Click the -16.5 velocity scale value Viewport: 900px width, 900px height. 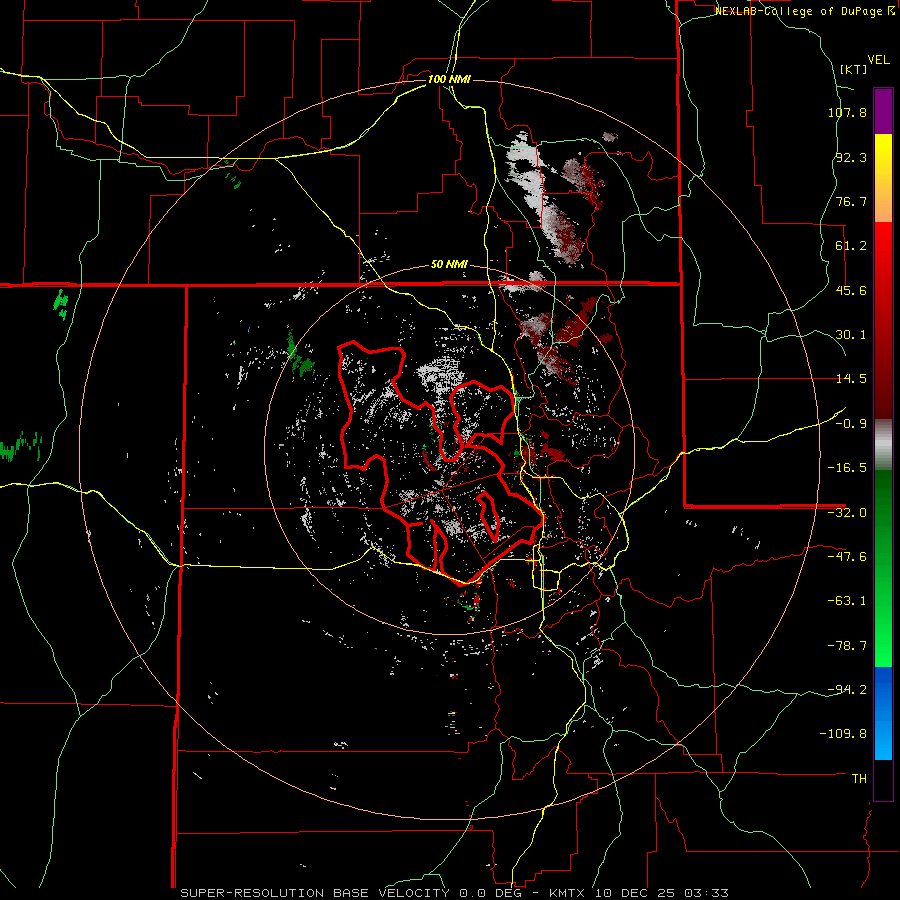(x=847, y=468)
